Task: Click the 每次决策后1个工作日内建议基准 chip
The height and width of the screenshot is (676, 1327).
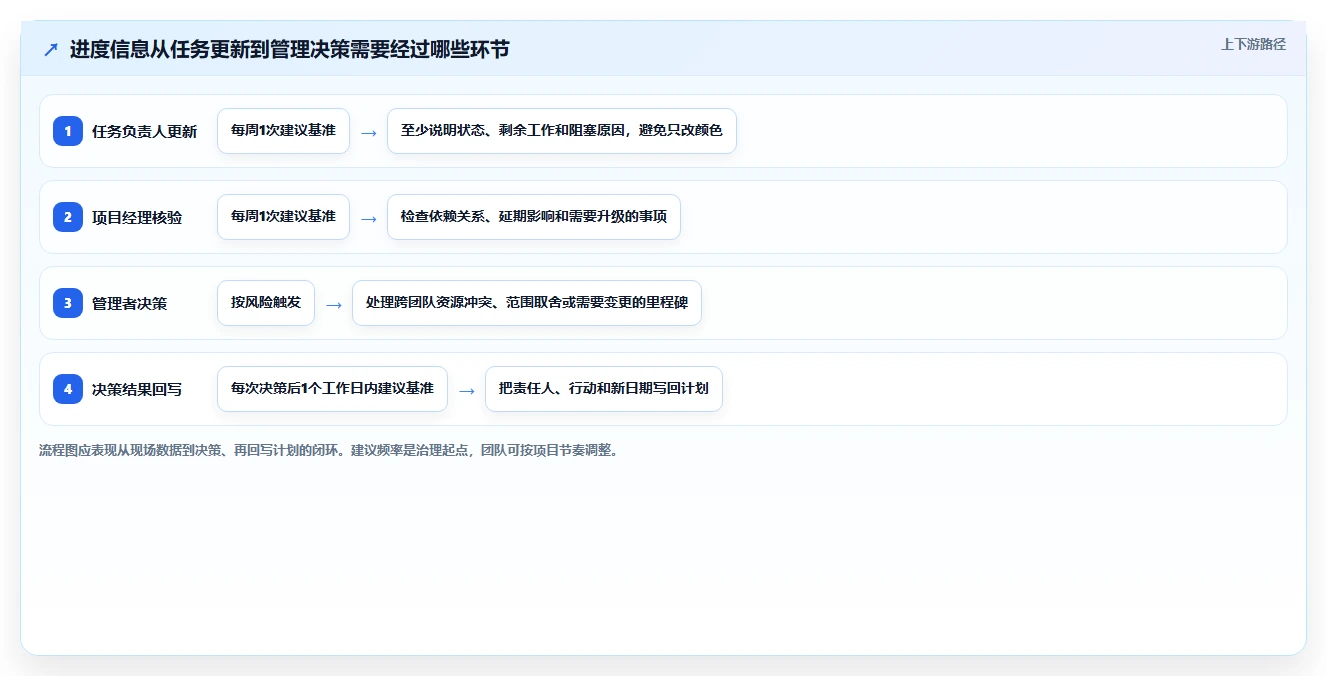Action: [332, 389]
